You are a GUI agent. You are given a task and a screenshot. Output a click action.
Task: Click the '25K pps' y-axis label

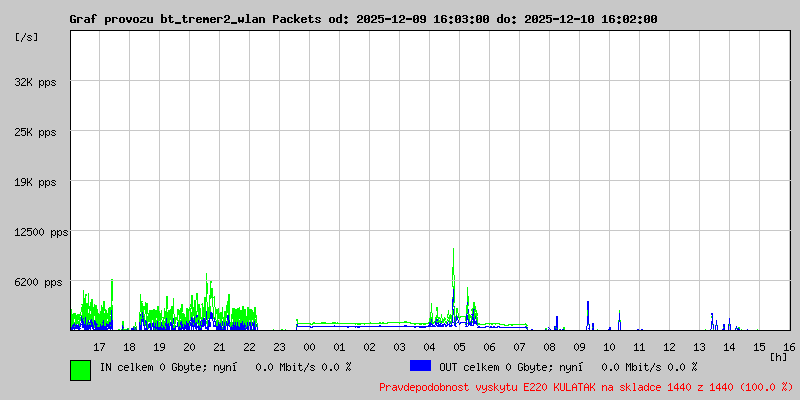point(35,132)
